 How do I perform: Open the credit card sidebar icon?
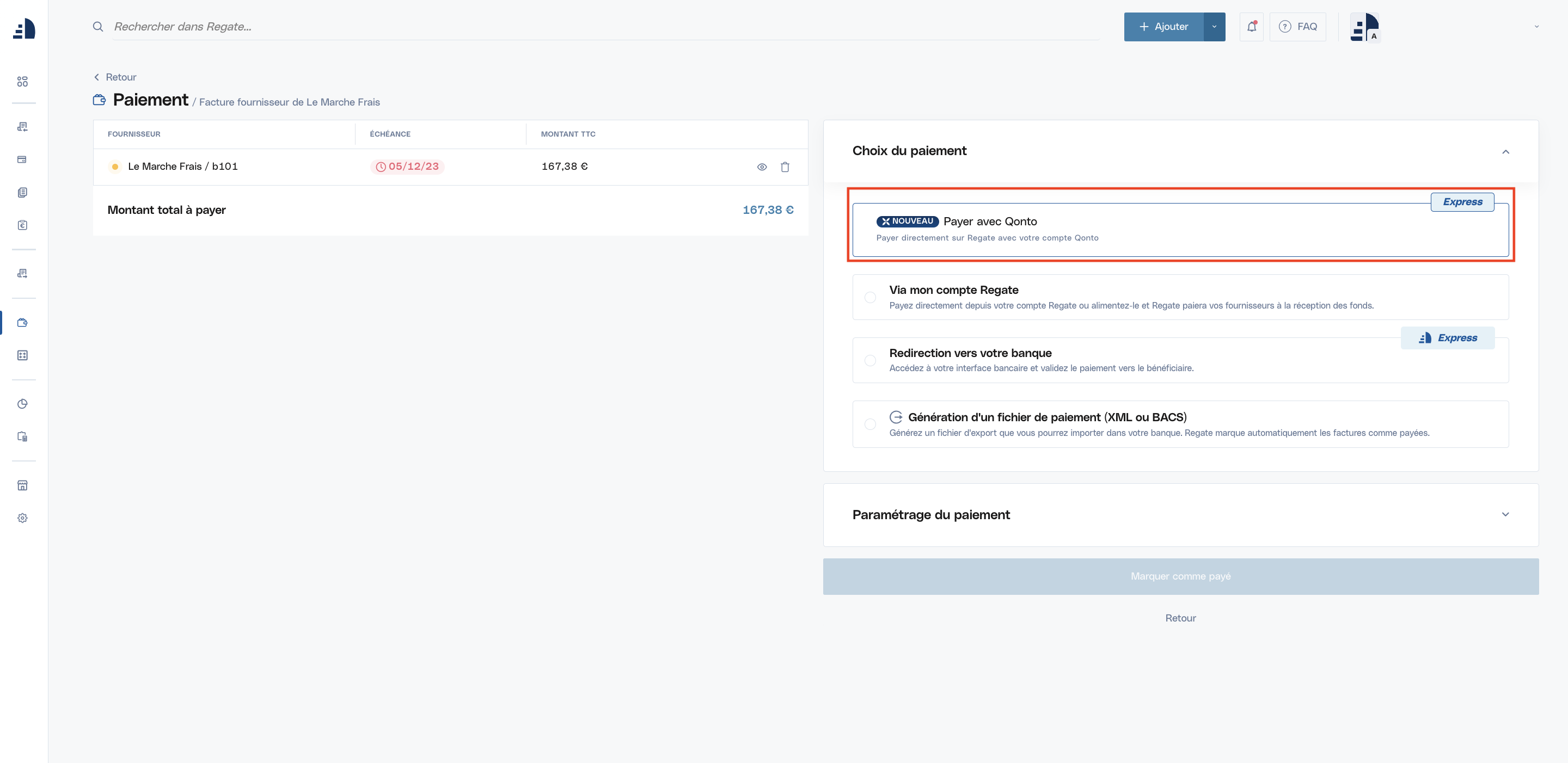coord(22,159)
